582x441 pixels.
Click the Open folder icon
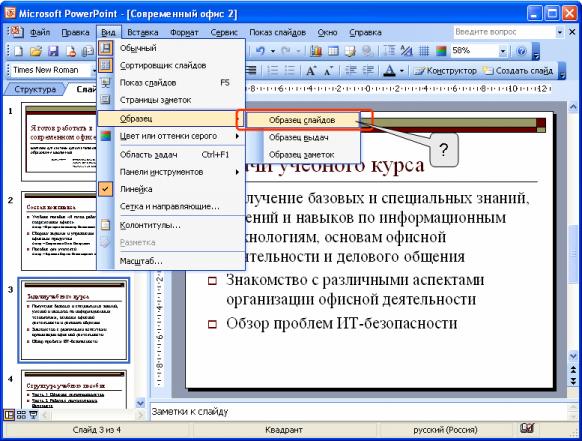click(x=36, y=51)
